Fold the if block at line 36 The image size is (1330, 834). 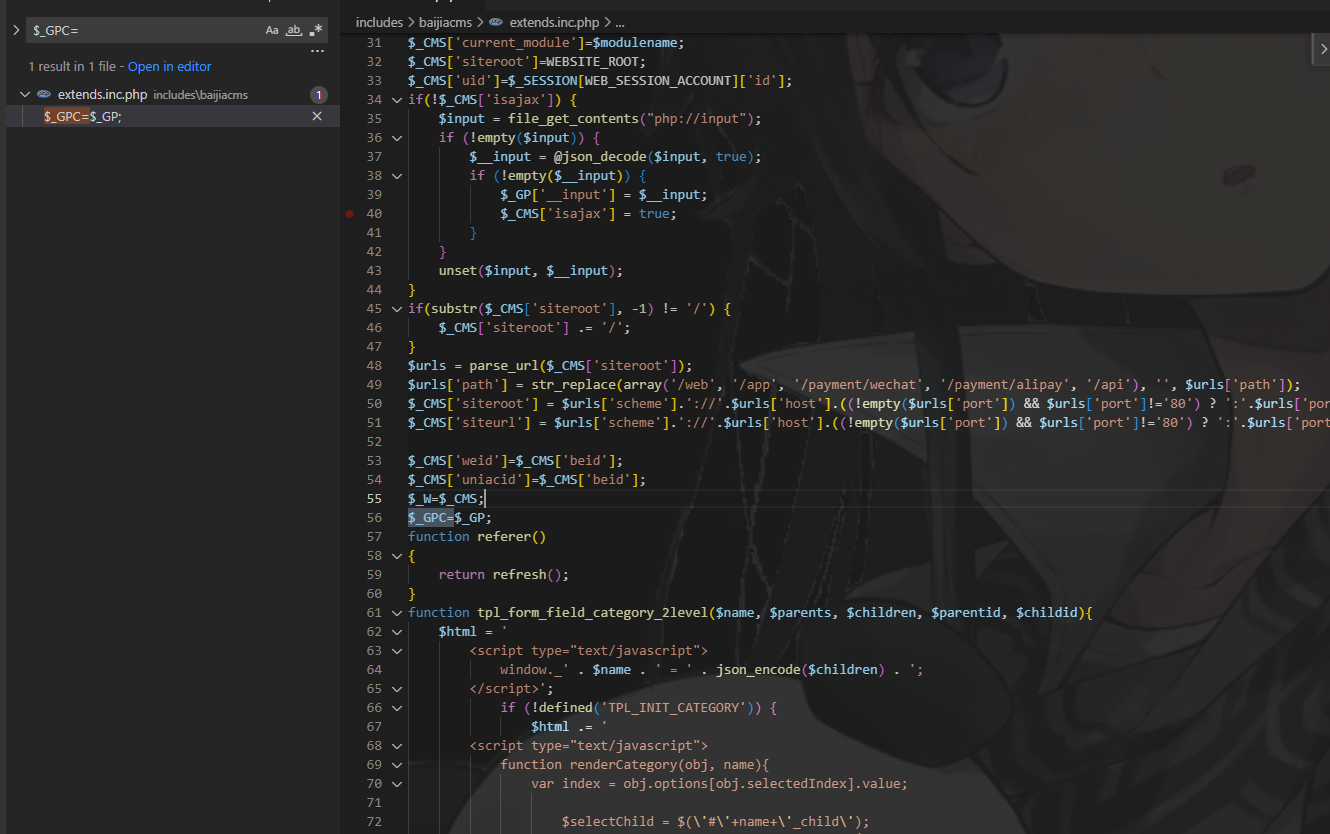(x=397, y=138)
